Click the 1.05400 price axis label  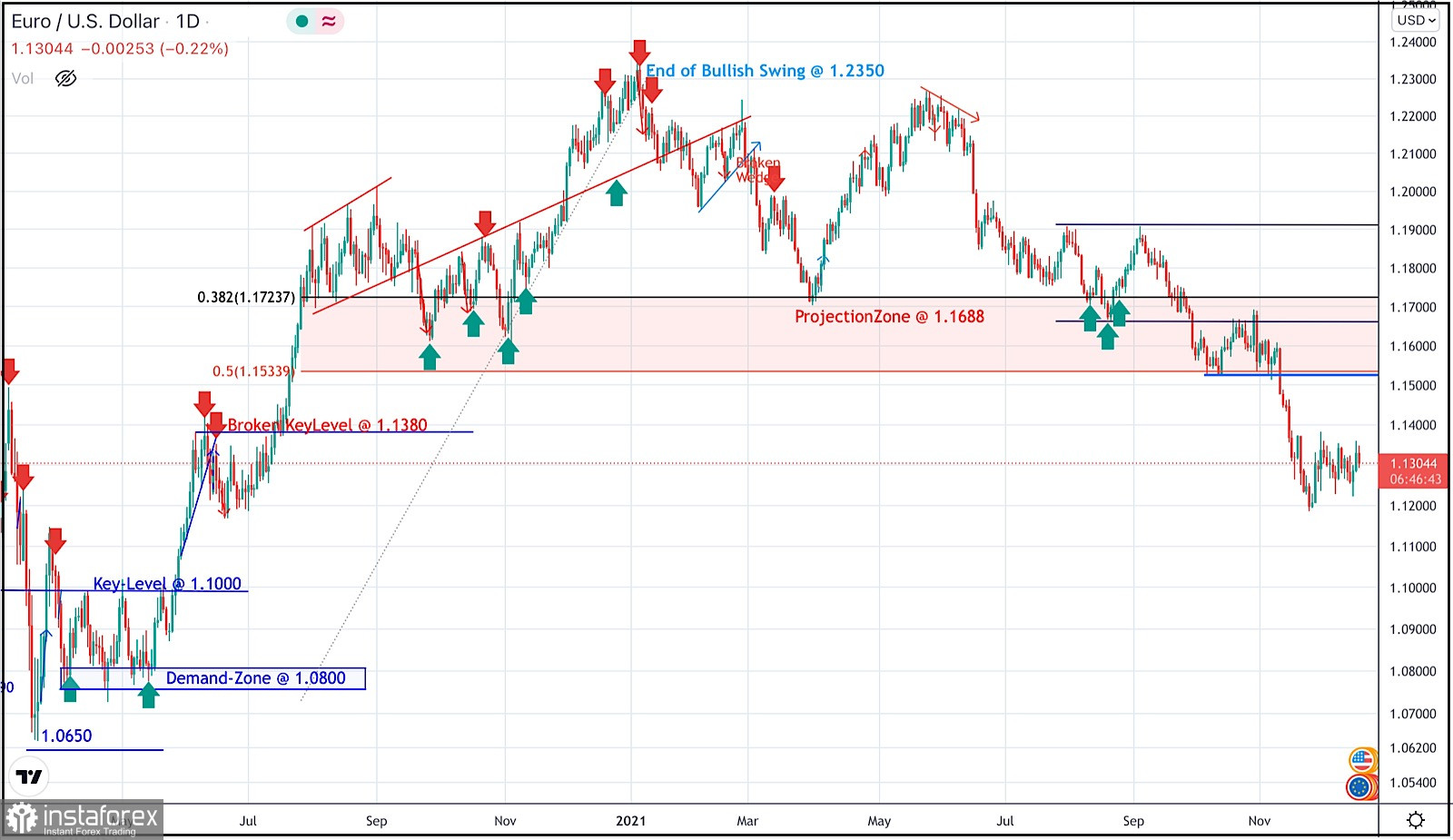1413,783
